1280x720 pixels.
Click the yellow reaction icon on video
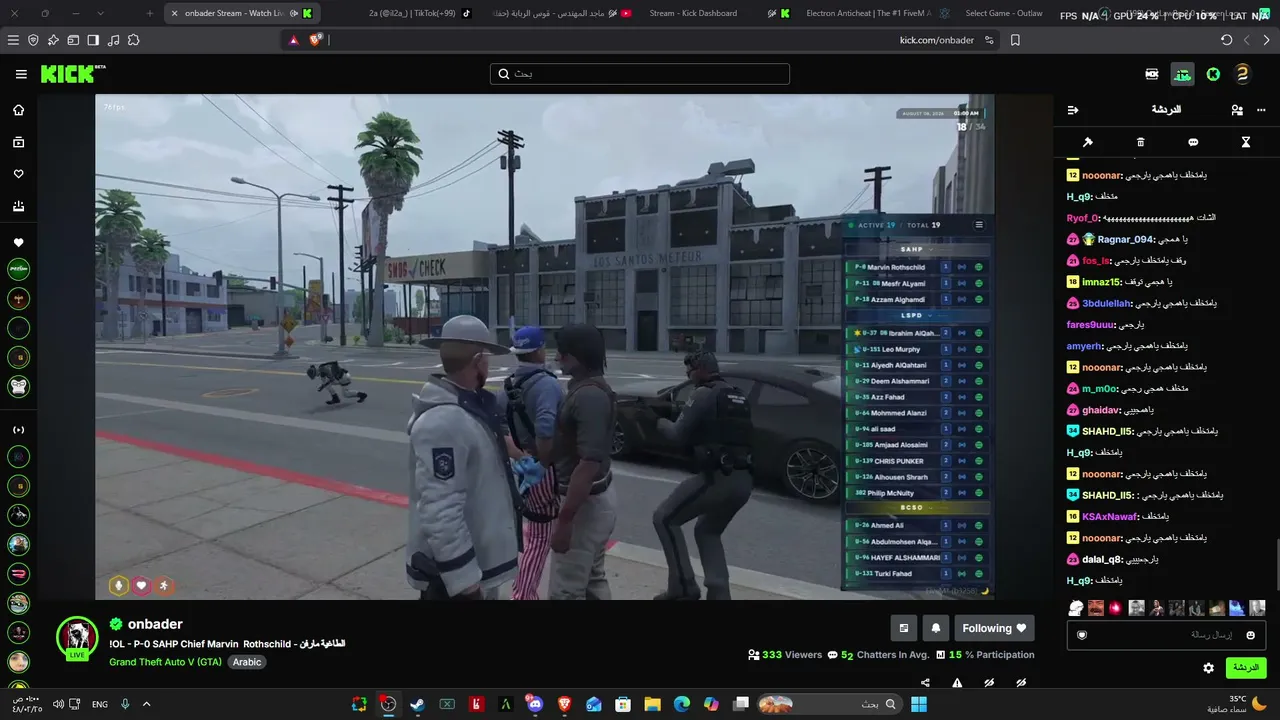click(119, 585)
